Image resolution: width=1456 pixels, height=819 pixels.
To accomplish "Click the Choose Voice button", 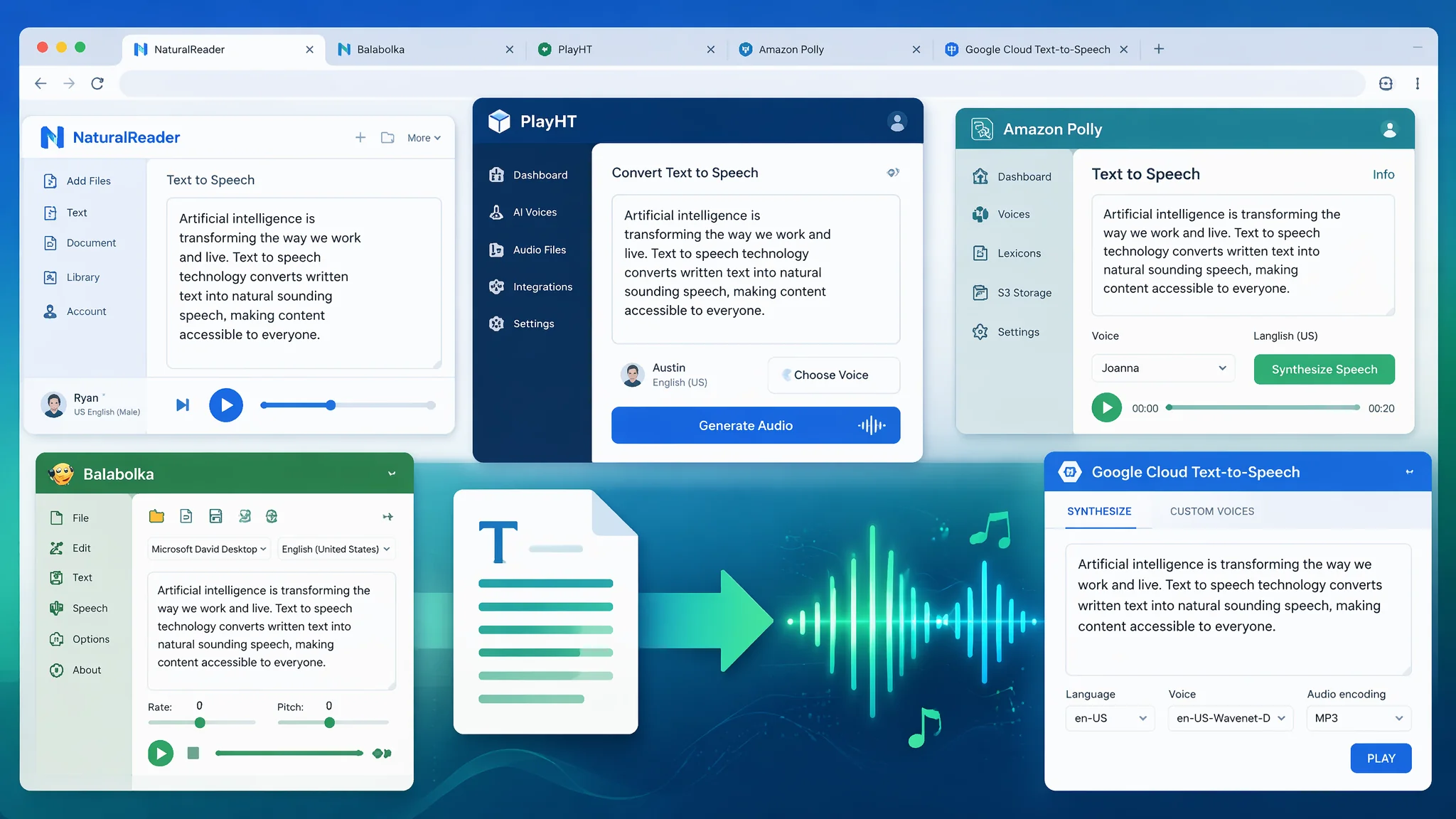I will (x=834, y=375).
